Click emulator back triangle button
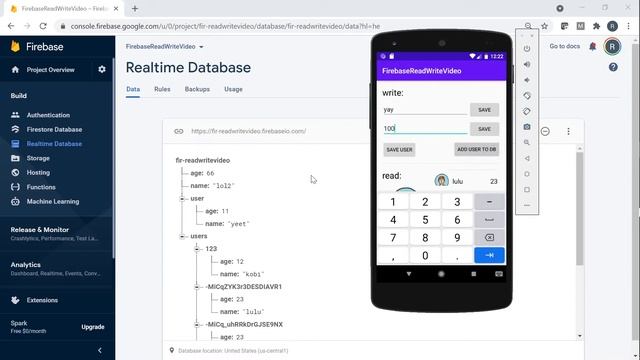The height and width of the screenshot is (360, 640). [527, 158]
